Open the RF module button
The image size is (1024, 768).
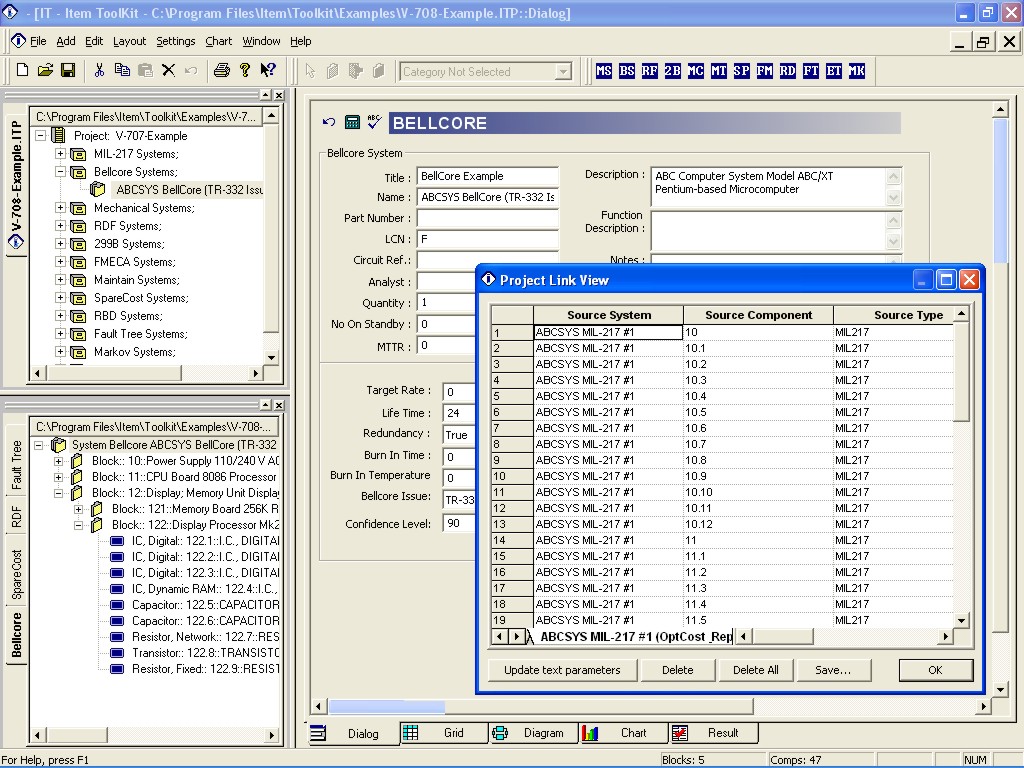tap(650, 71)
